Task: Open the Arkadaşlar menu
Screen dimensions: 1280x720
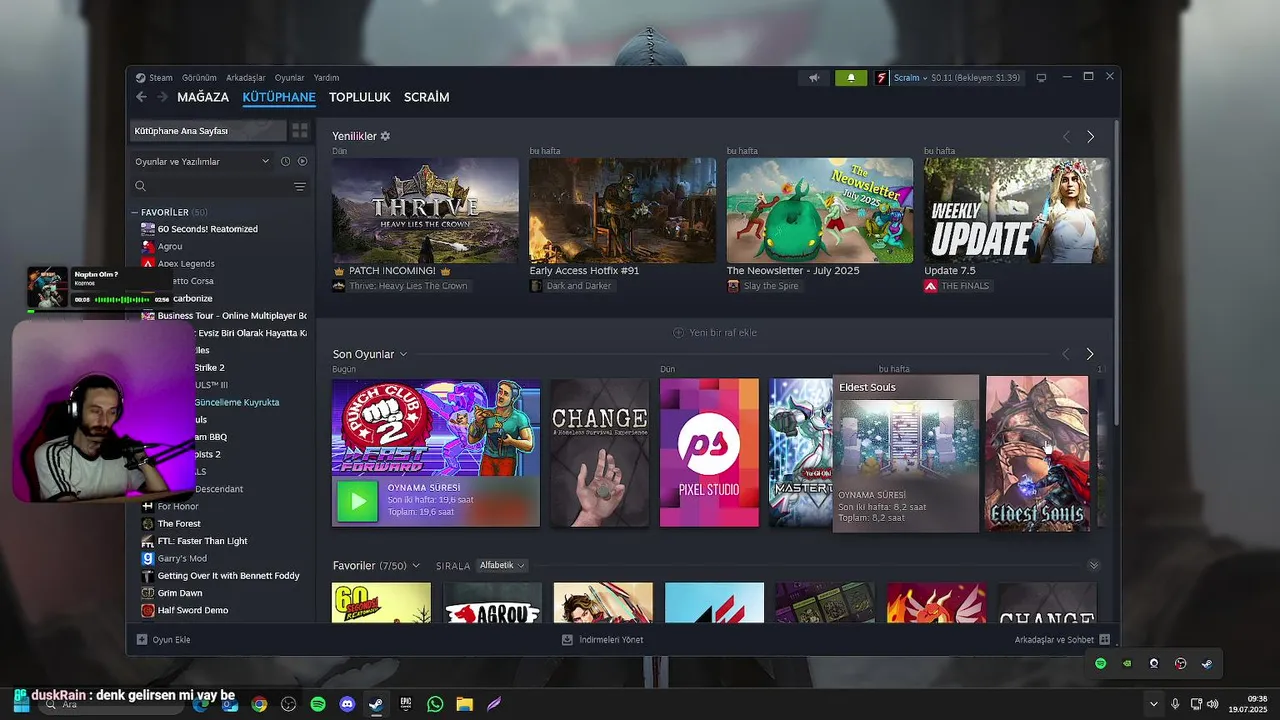Action: 246,77
